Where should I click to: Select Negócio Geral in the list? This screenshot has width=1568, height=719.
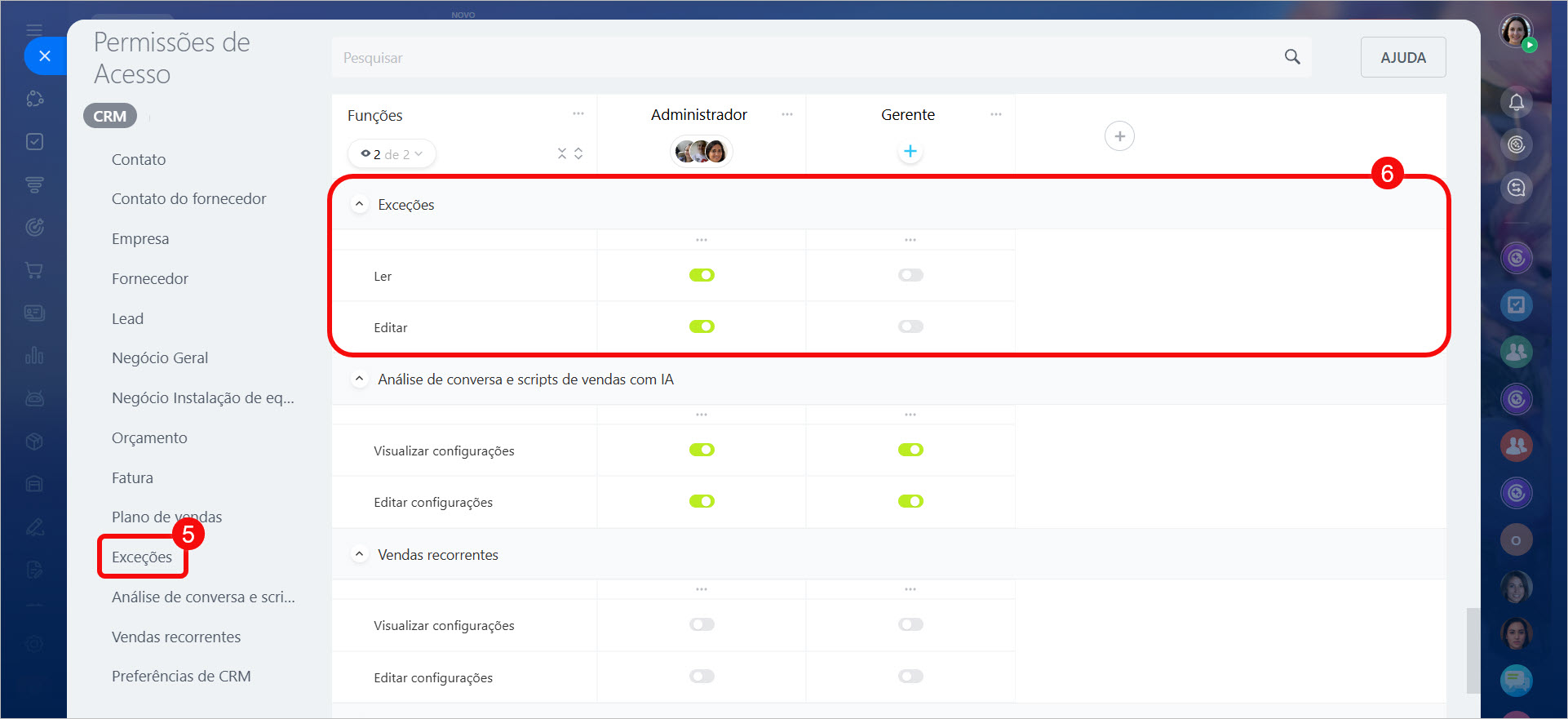160,357
